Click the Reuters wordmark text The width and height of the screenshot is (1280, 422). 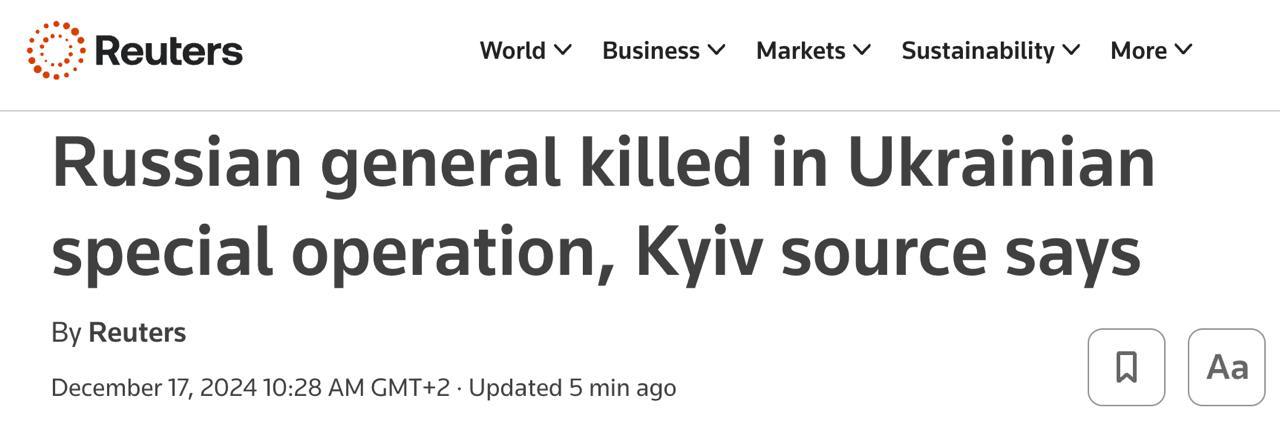(168, 50)
